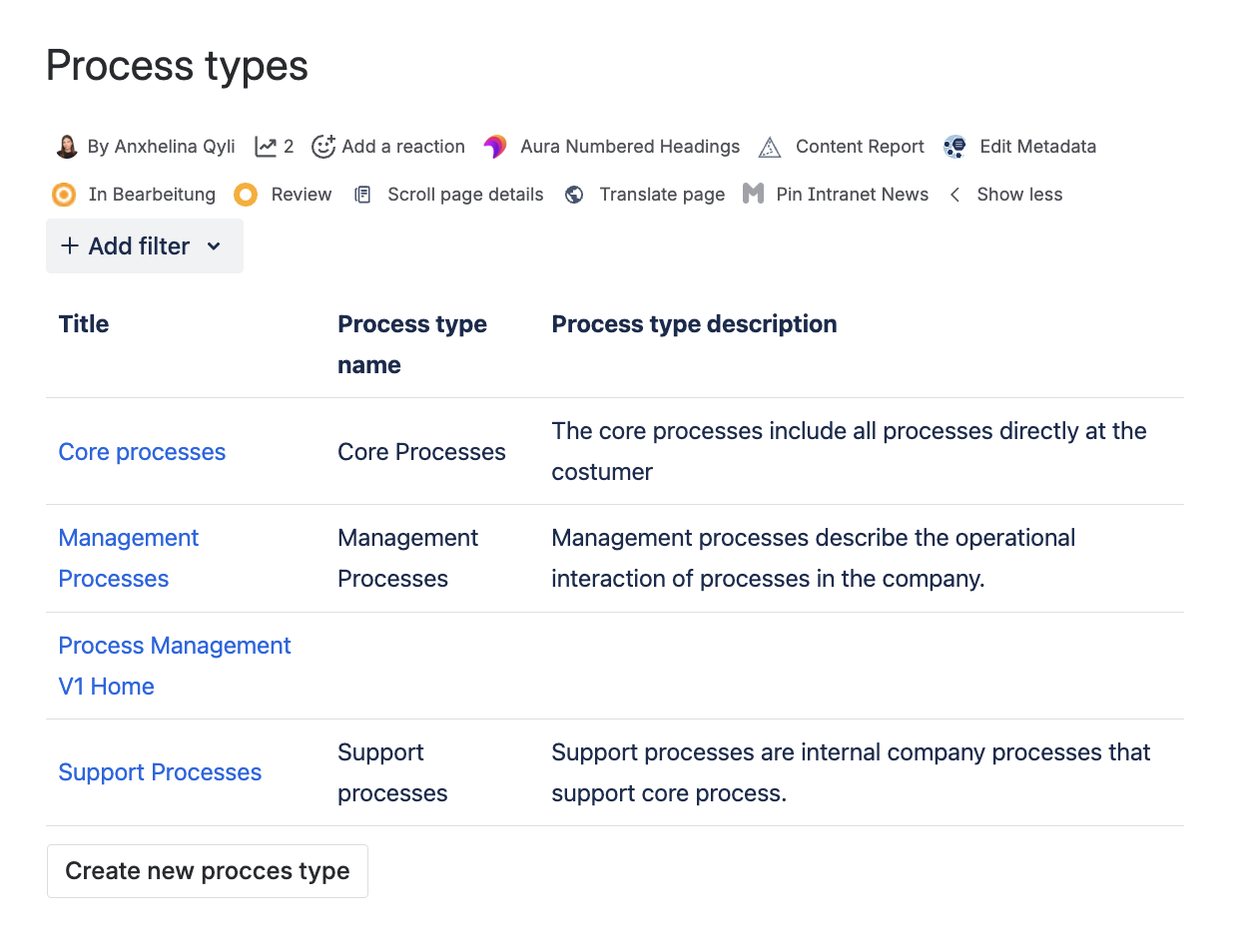
Task: Open Aura Numbered Headings icon
Action: 495,147
